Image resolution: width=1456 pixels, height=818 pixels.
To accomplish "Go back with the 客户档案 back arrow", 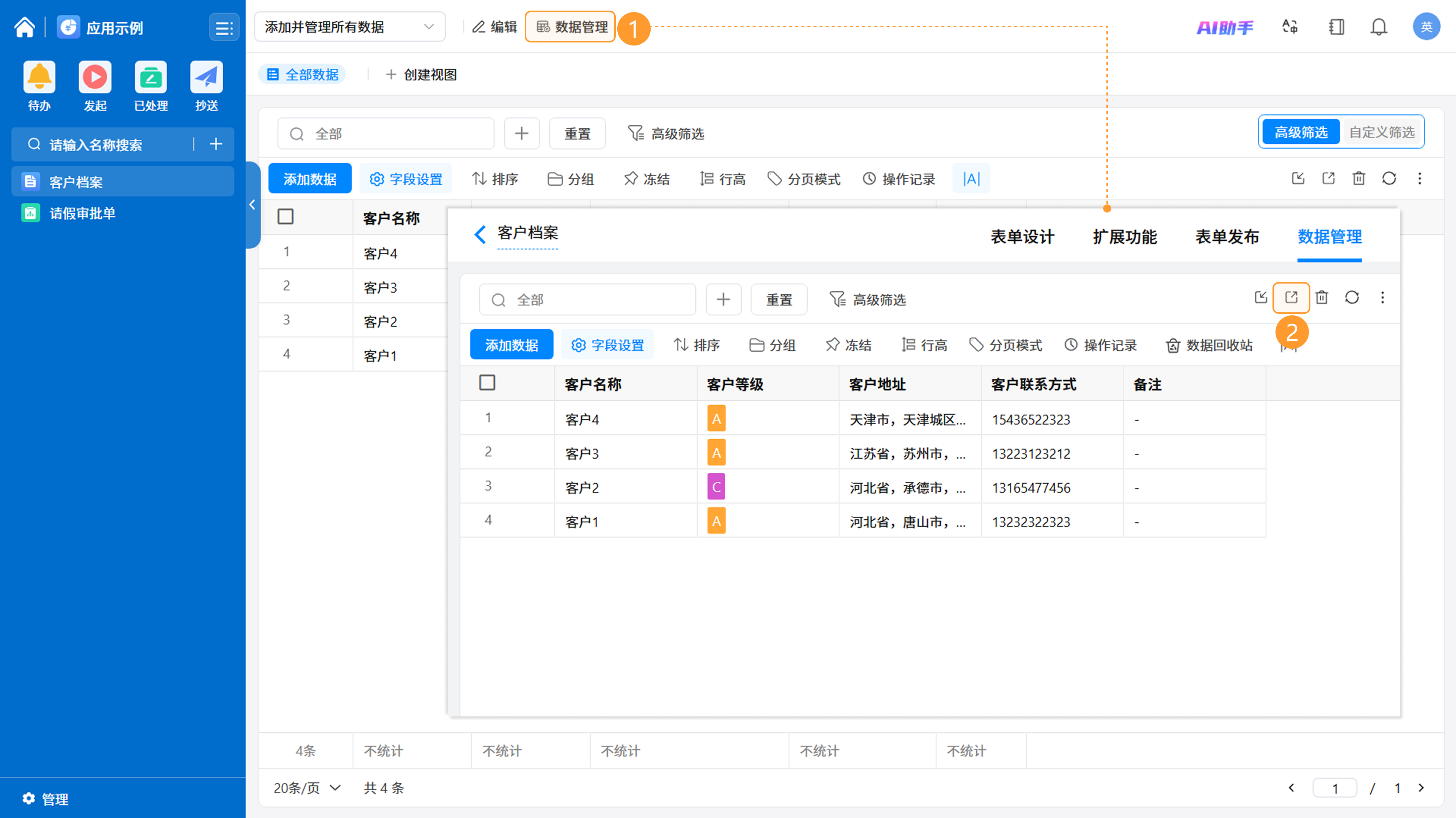I will [x=480, y=234].
